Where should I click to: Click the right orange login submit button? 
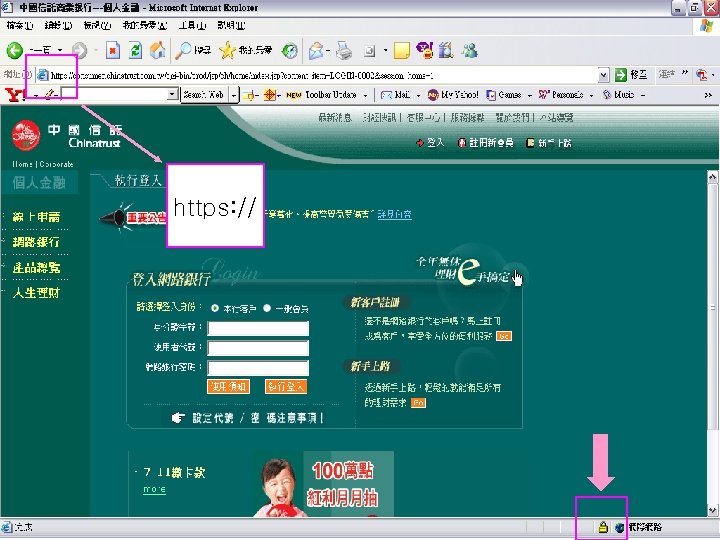(x=286, y=387)
